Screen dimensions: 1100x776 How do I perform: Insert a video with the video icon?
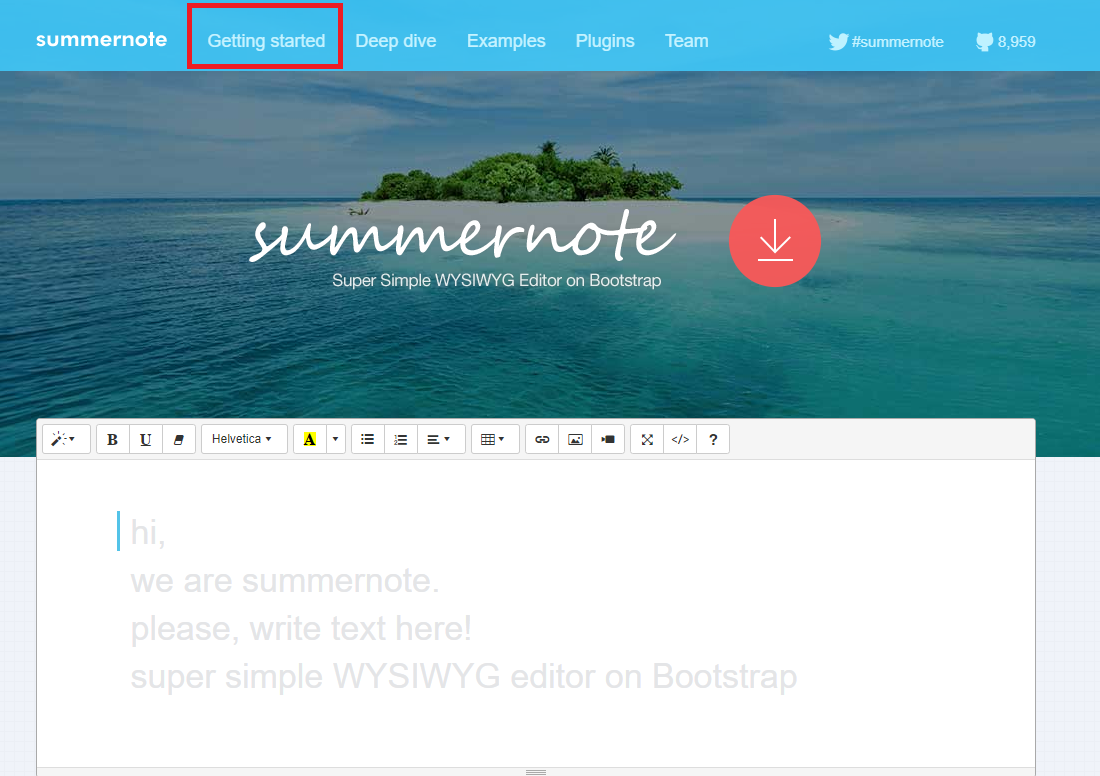[x=608, y=439]
